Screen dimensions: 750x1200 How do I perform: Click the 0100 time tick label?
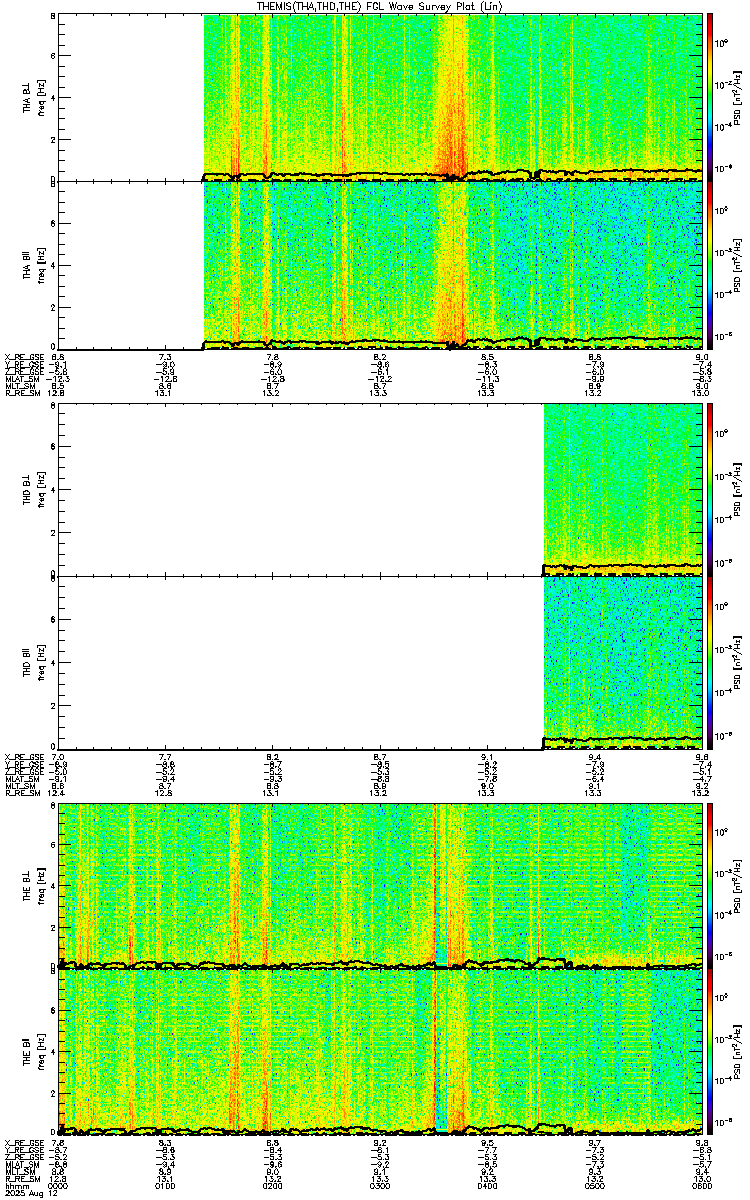pos(165,1185)
